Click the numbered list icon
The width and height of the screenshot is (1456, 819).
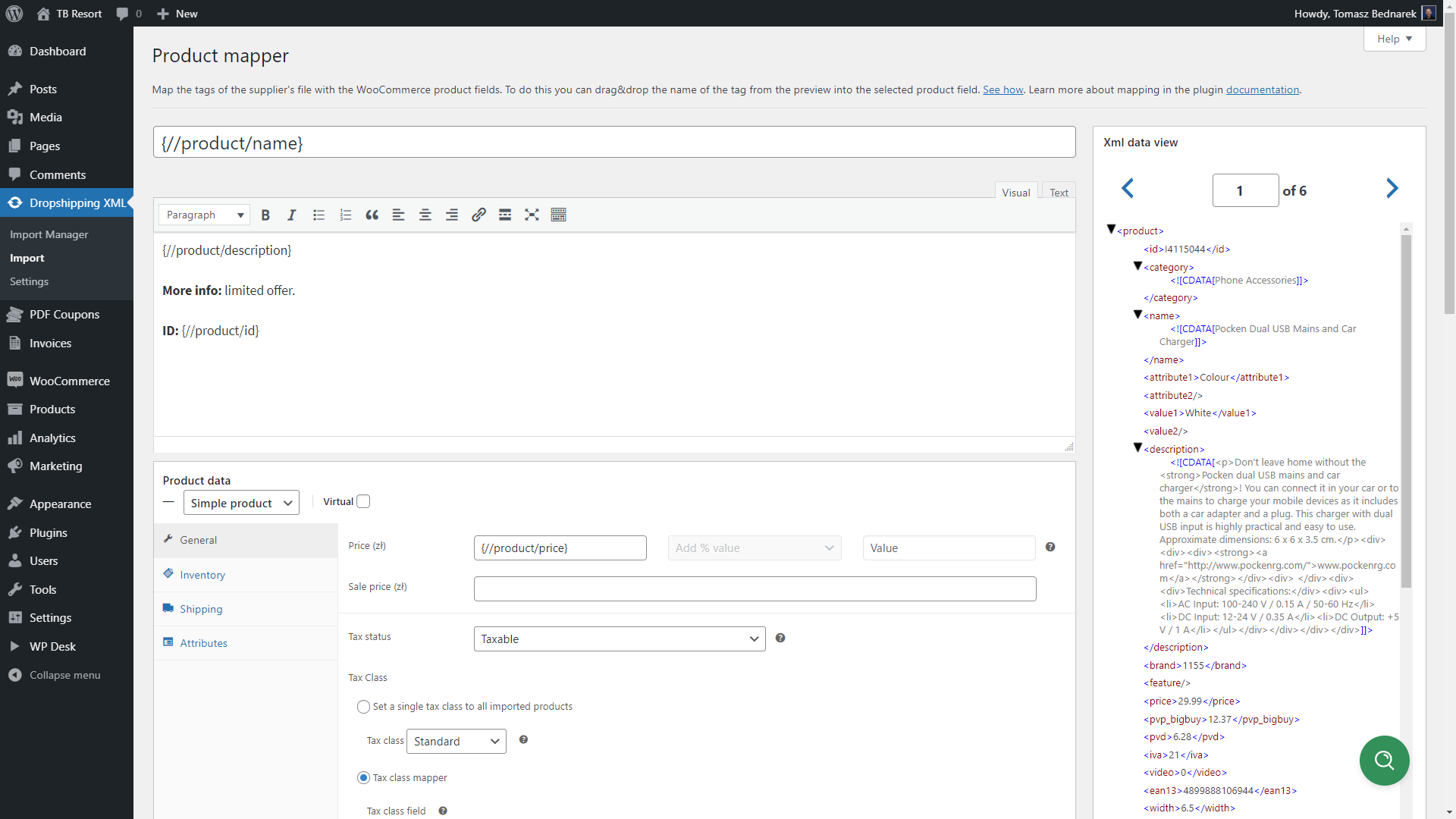[x=346, y=215]
